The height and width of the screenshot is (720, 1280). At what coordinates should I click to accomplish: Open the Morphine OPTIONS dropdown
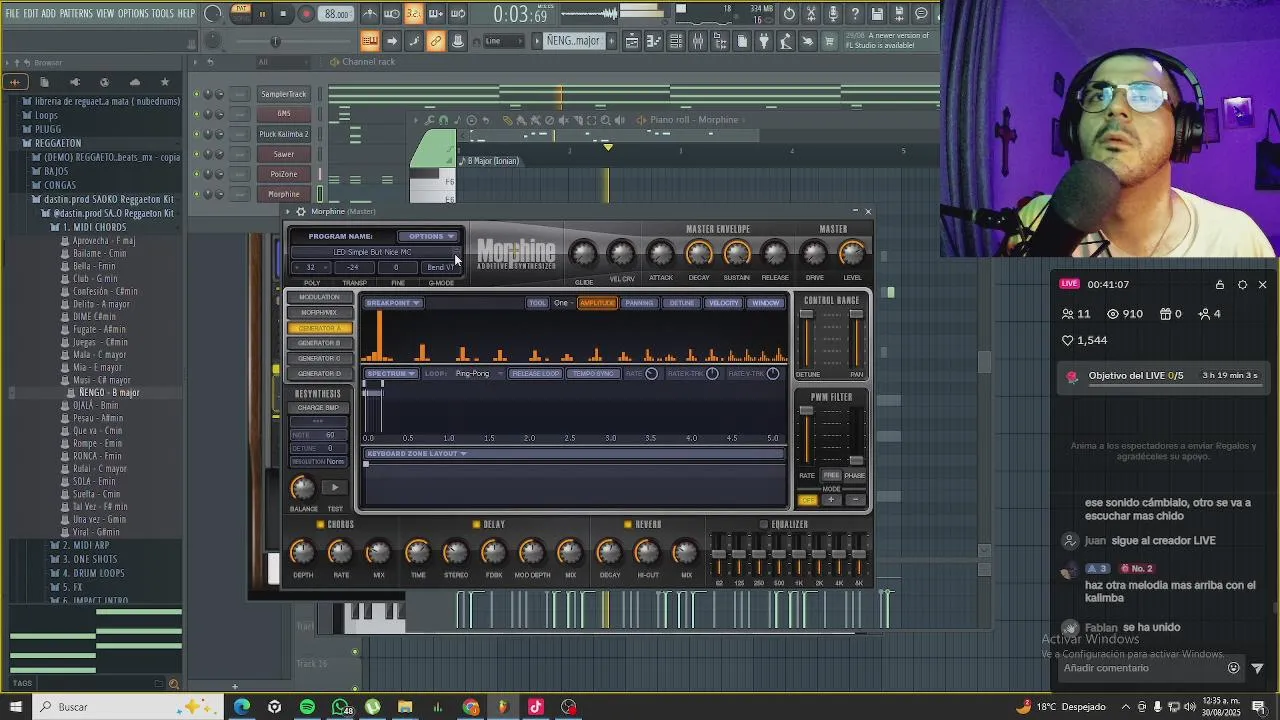pyautogui.click(x=428, y=237)
